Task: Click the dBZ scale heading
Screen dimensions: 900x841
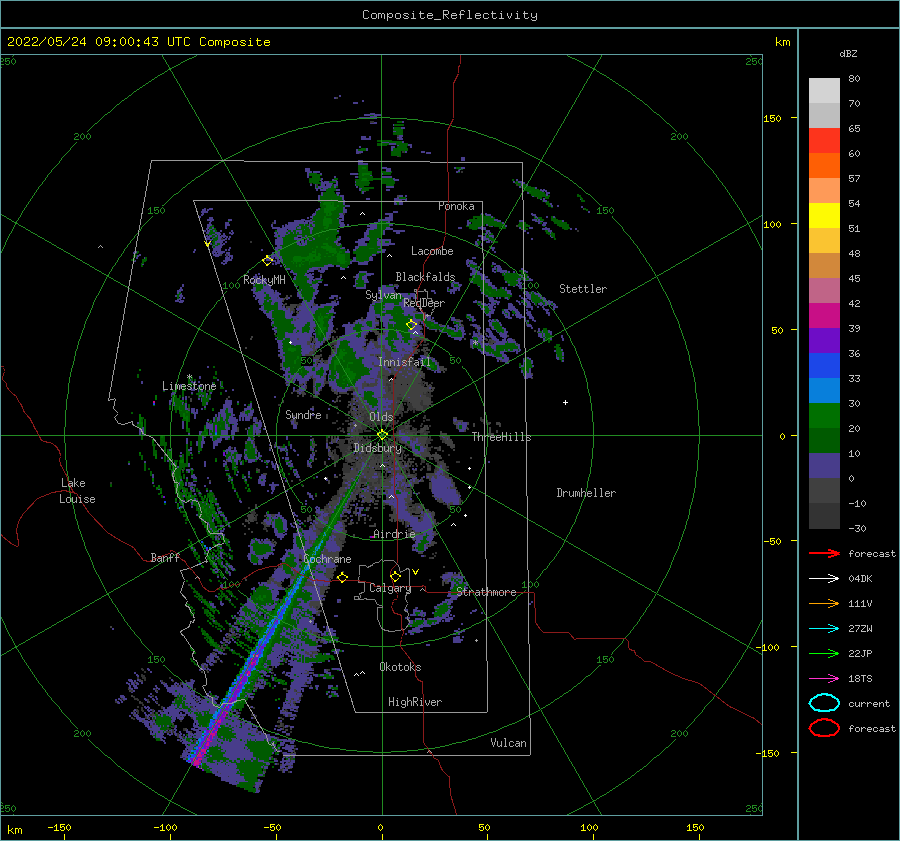Action: pos(848,53)
